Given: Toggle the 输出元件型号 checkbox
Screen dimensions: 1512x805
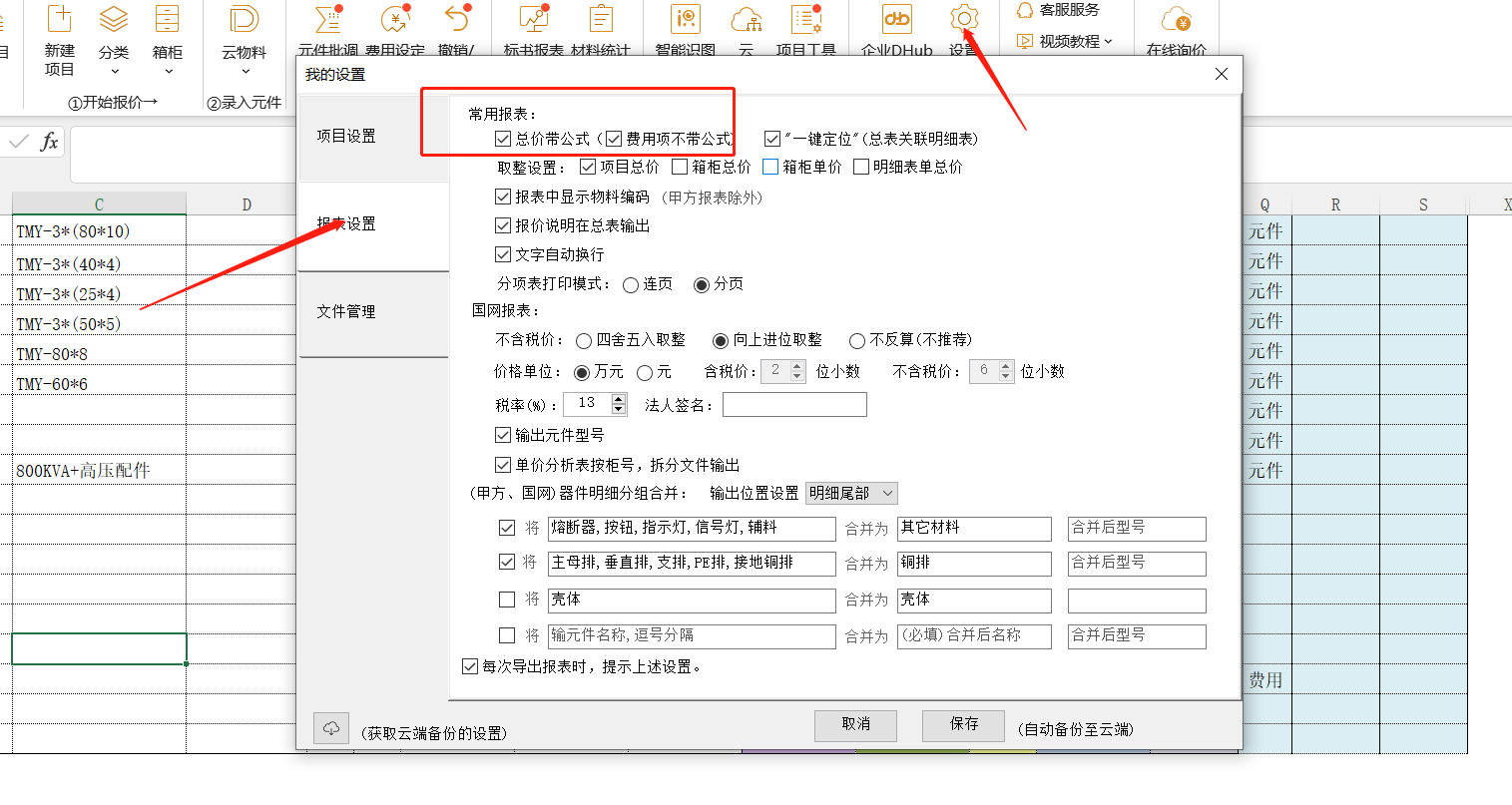Looking at the screenshot, I should (503, 435).
